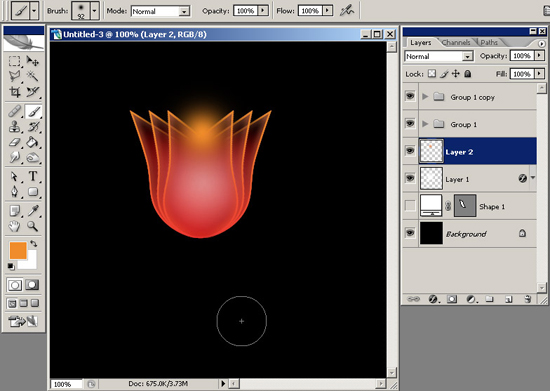Open the layer Fill slider arrow
The height and width of the screenshot is (391, 550).
point(539,74)
